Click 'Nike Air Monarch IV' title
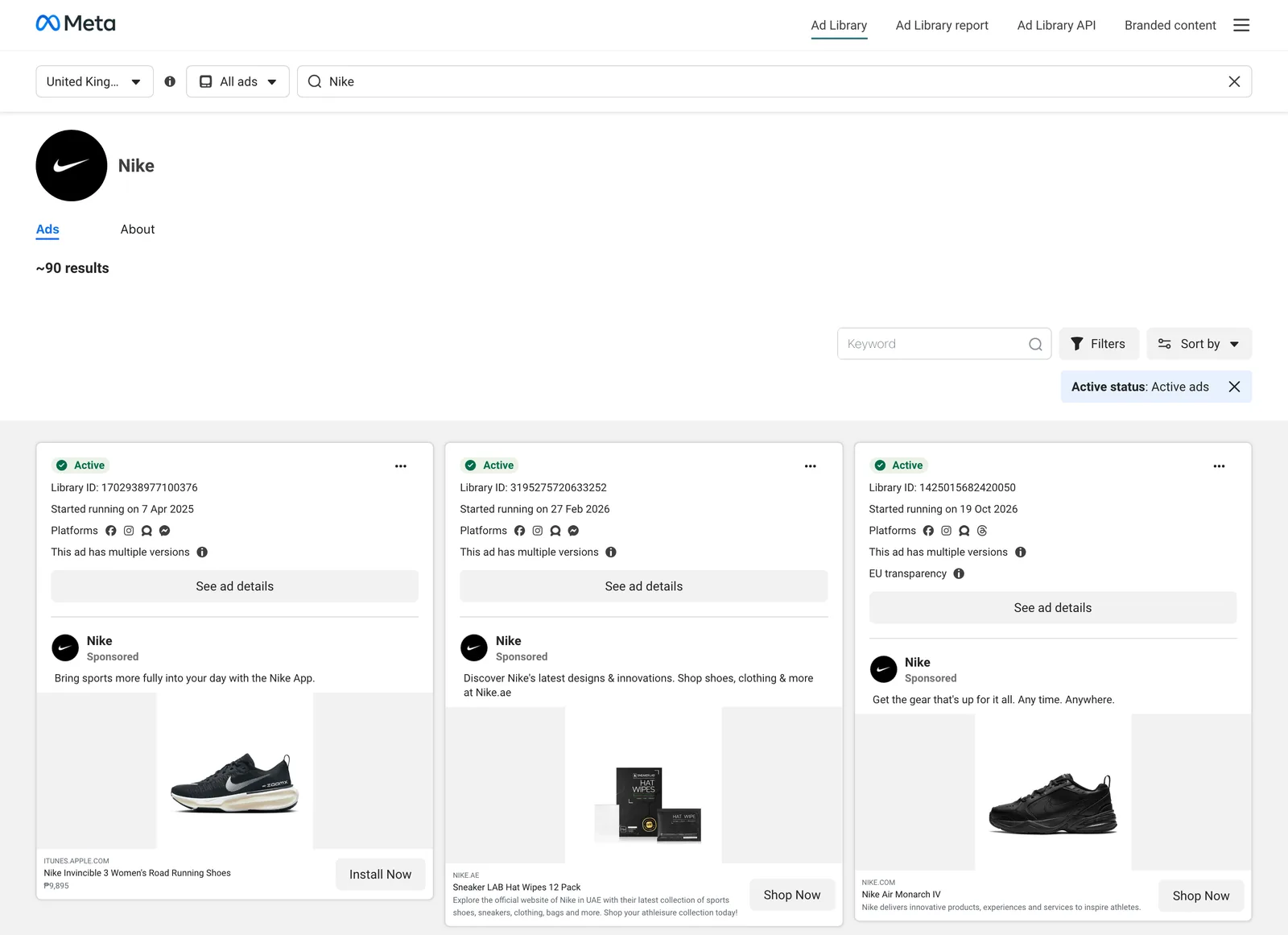 point(901,895)
